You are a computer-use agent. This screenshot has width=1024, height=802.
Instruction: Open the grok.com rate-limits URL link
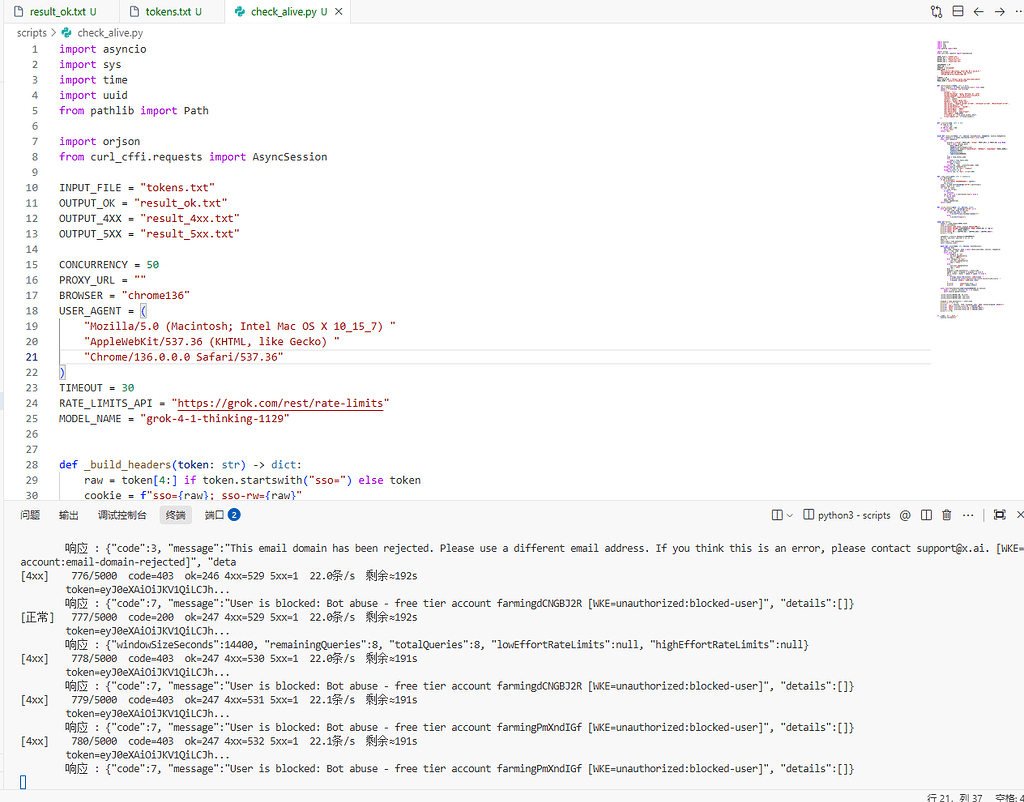[x=280, y=403]
